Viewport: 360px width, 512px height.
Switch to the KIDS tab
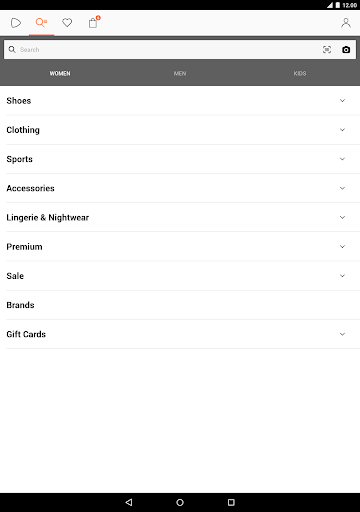[300, 73]
